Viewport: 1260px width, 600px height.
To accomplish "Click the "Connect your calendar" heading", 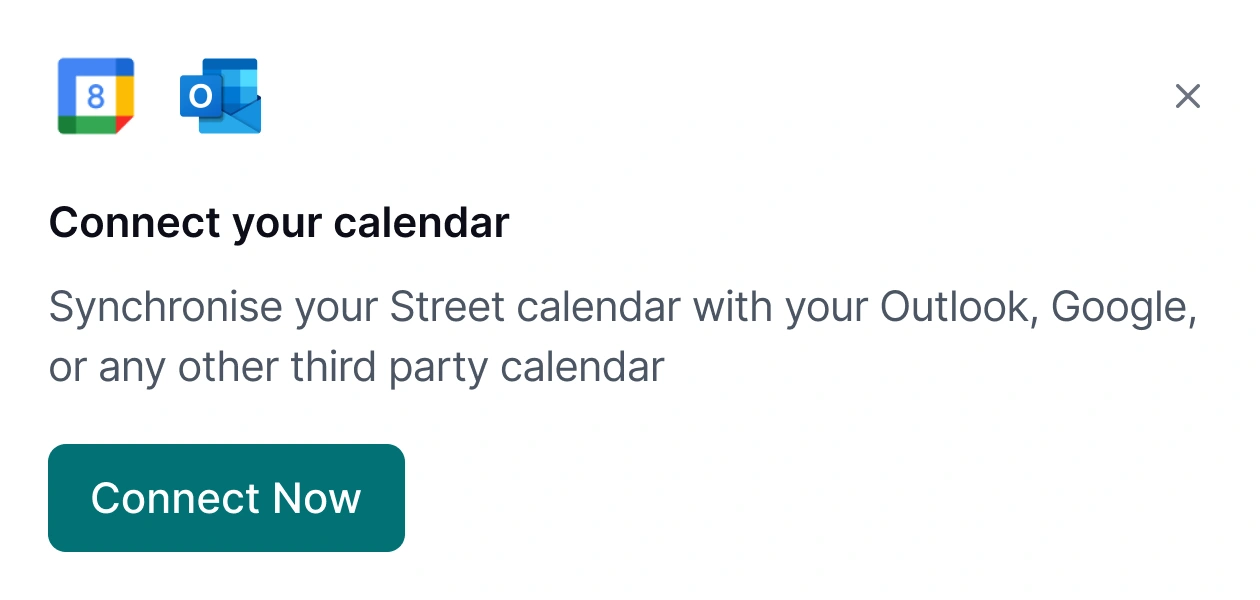I will tap(279, 222).
